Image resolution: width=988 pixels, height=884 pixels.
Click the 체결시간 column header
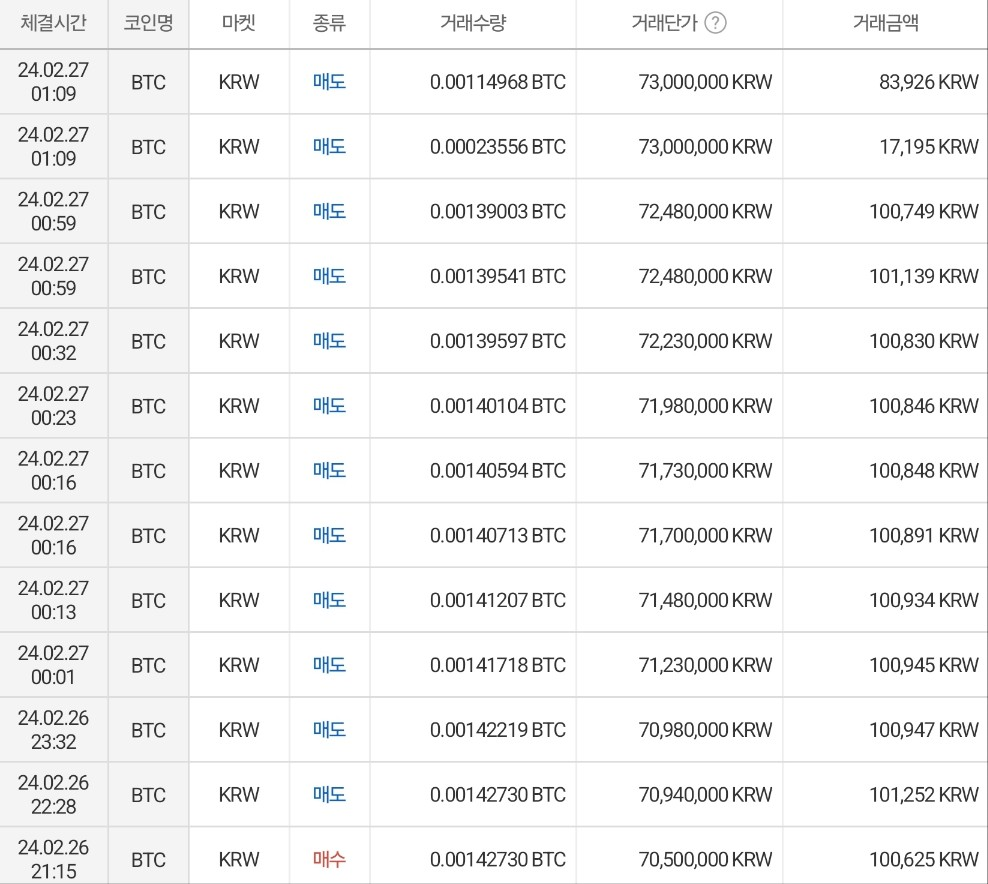54,23
